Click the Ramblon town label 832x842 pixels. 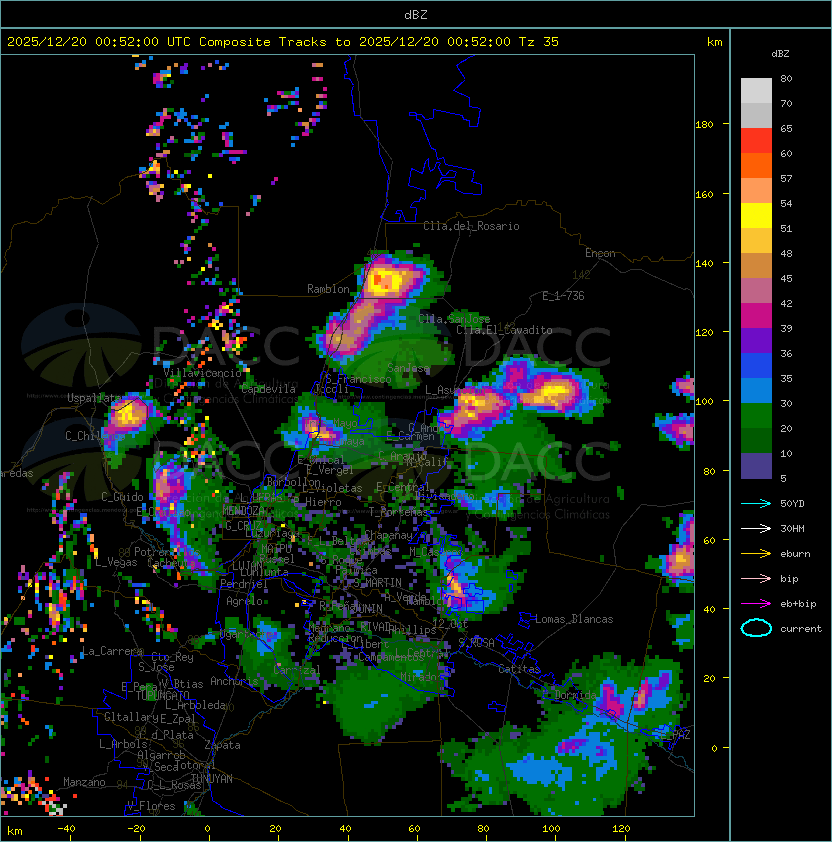[328, 289]
